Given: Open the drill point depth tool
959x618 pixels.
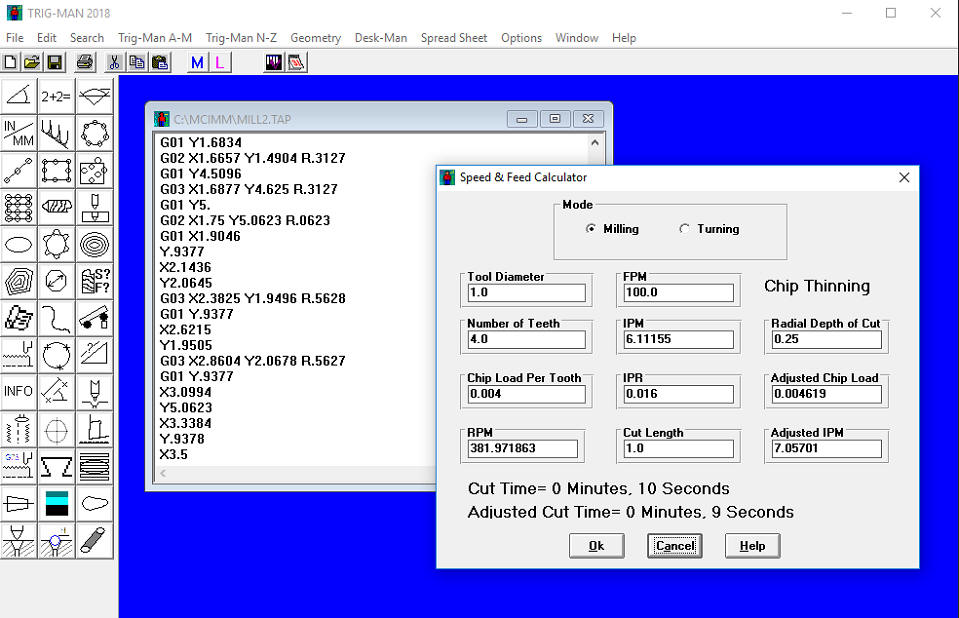Looking at the screenshot, I should coord(94,207).
